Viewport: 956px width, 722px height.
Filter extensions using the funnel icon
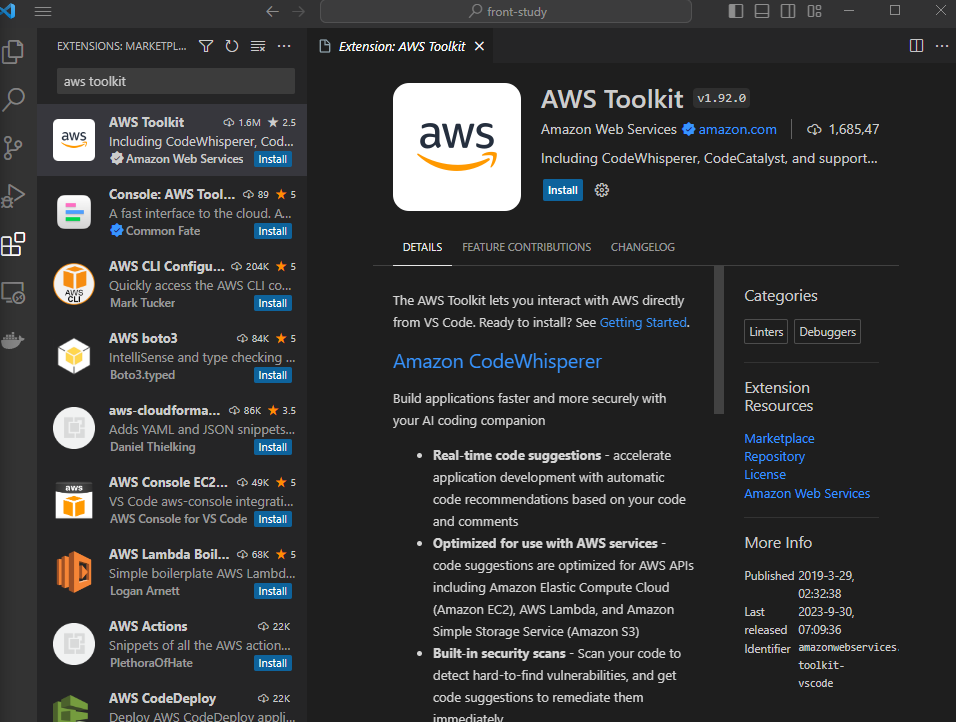206,46
